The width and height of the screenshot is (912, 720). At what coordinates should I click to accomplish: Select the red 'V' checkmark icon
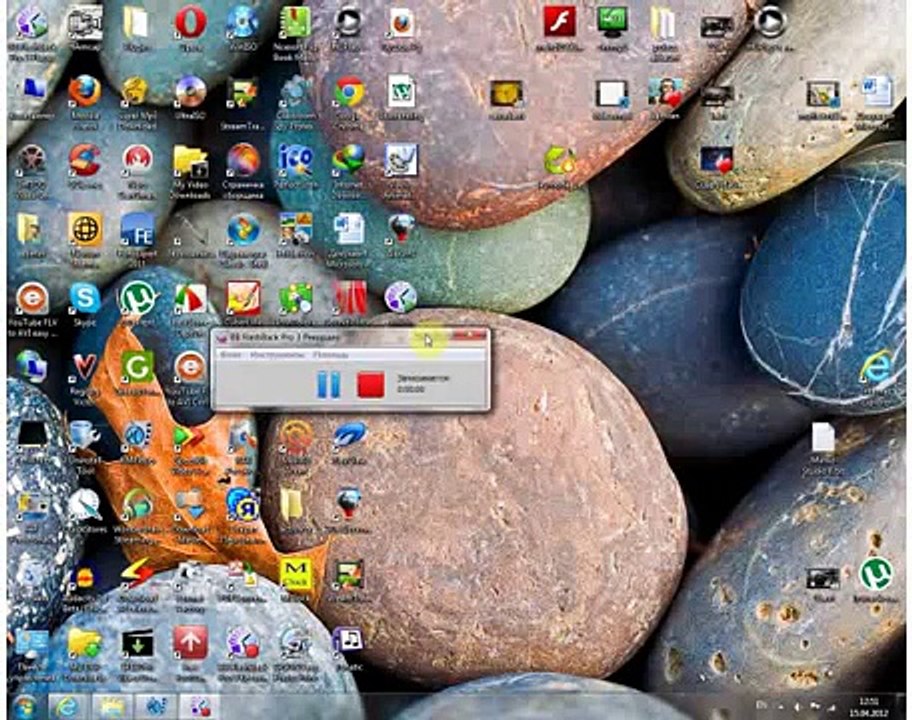(85, 367)
